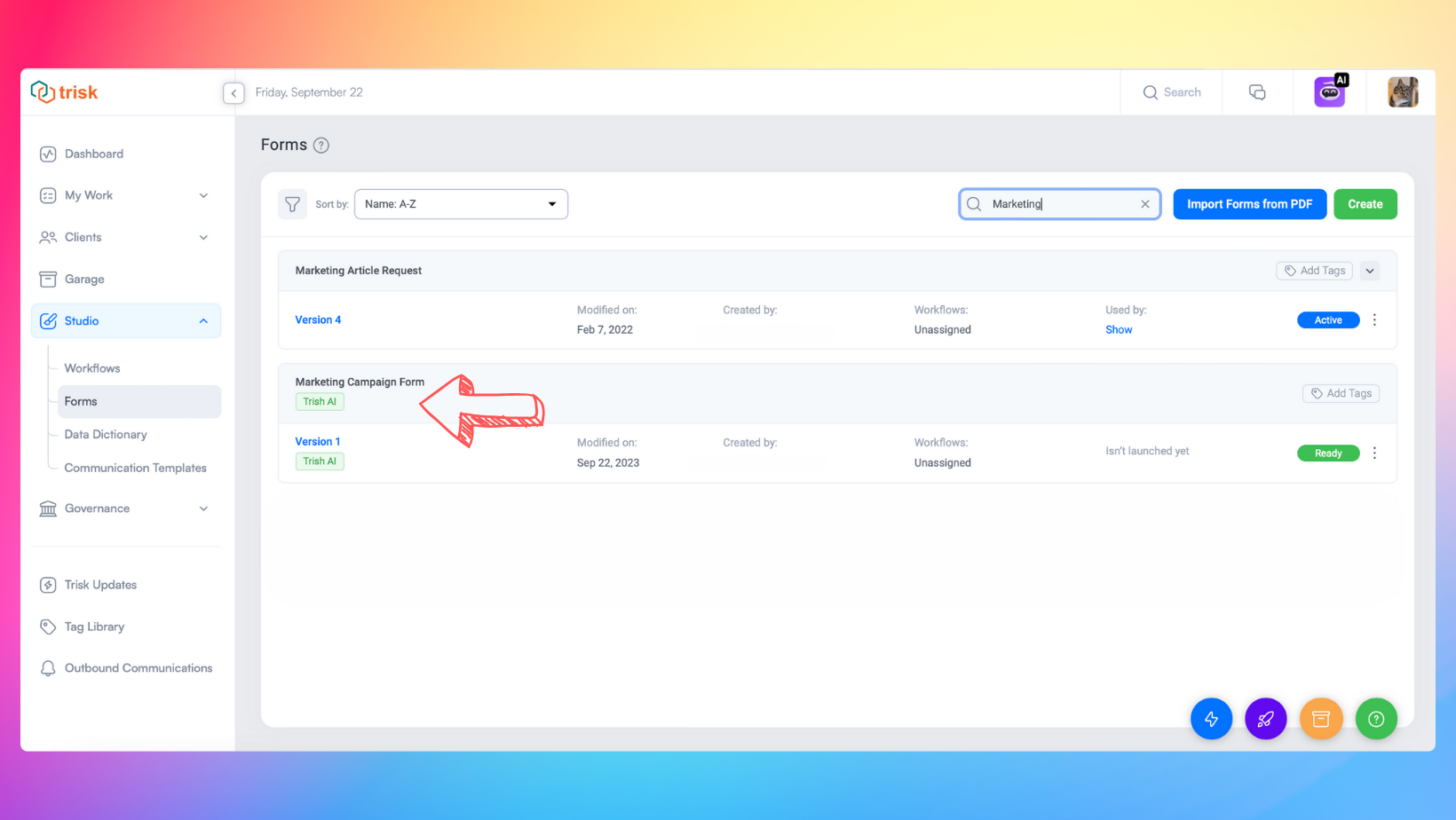Screen dimensions: 1456x820
Task: Click the blue lightning bolt floating button
Action: [x=1211, y=719]
